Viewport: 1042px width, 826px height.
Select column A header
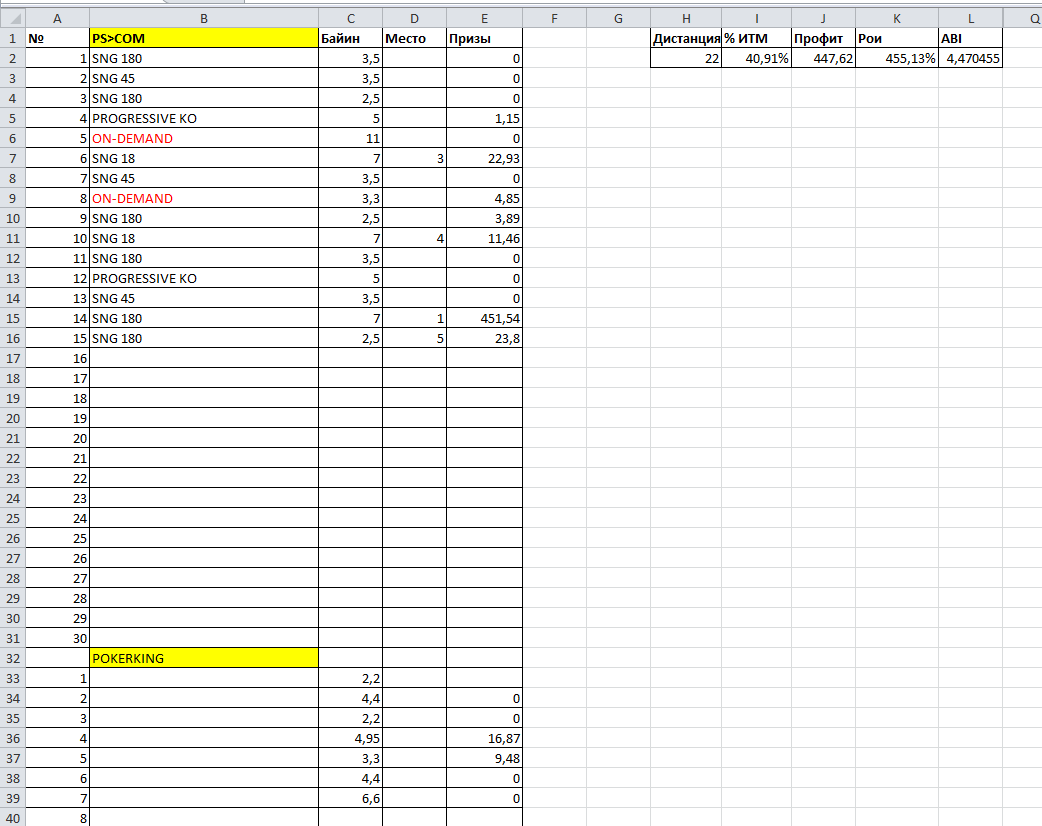[x=57, y=18]
